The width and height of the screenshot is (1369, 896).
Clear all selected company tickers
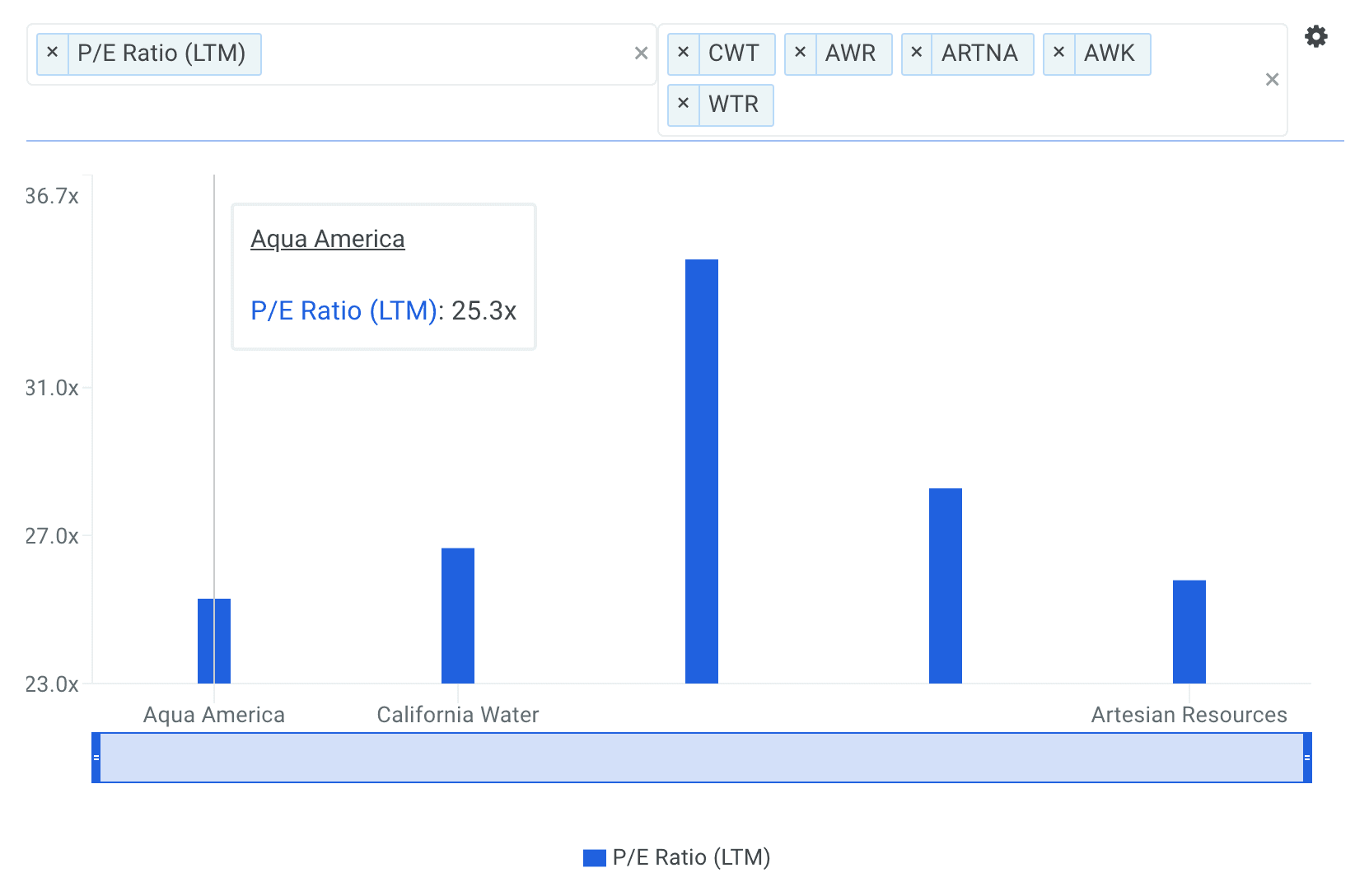tap(1272, 80)
